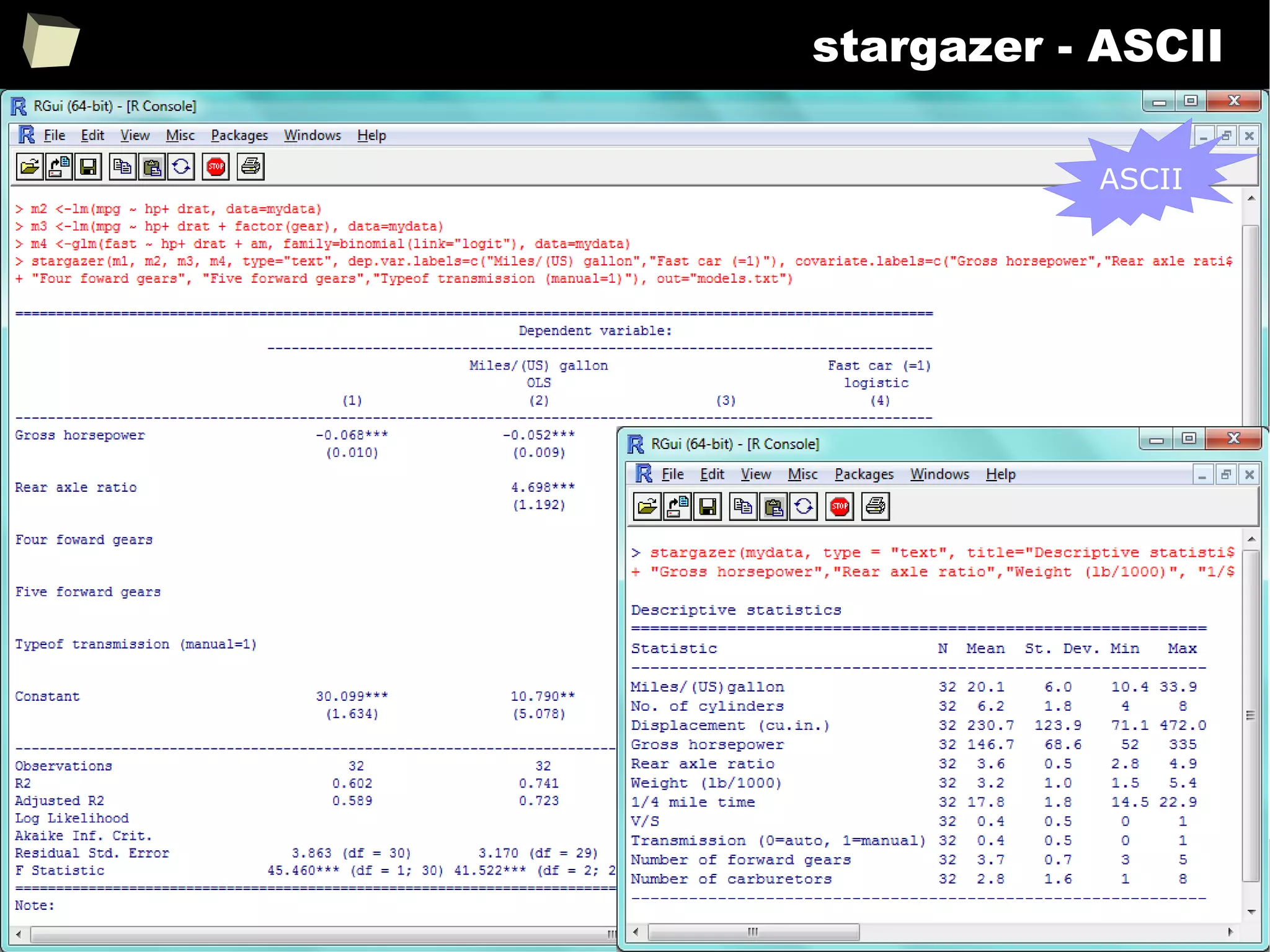Click Copy icon in back RGui toolbar
Viewport: 1270px width, 952px height.
click(x=122, y=167)
